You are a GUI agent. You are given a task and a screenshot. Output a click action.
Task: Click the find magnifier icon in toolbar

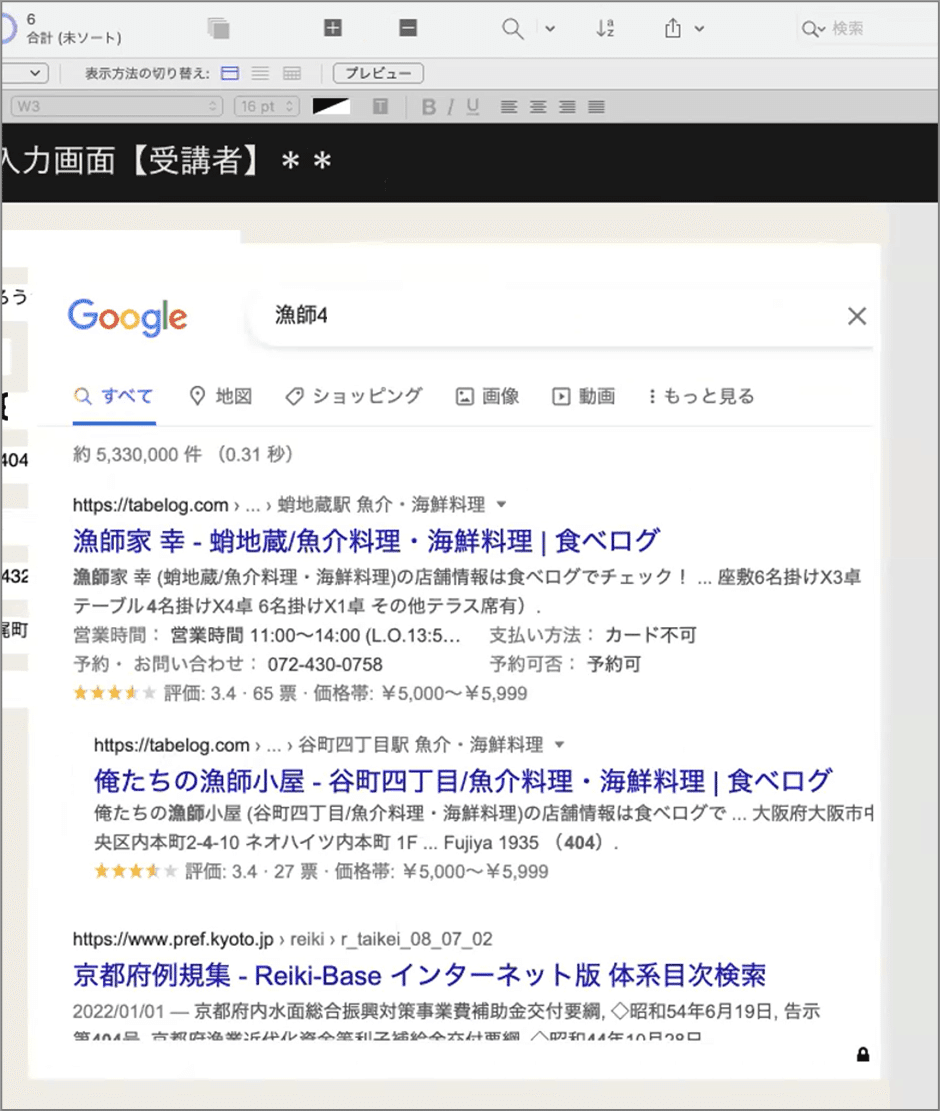(512, 28)
